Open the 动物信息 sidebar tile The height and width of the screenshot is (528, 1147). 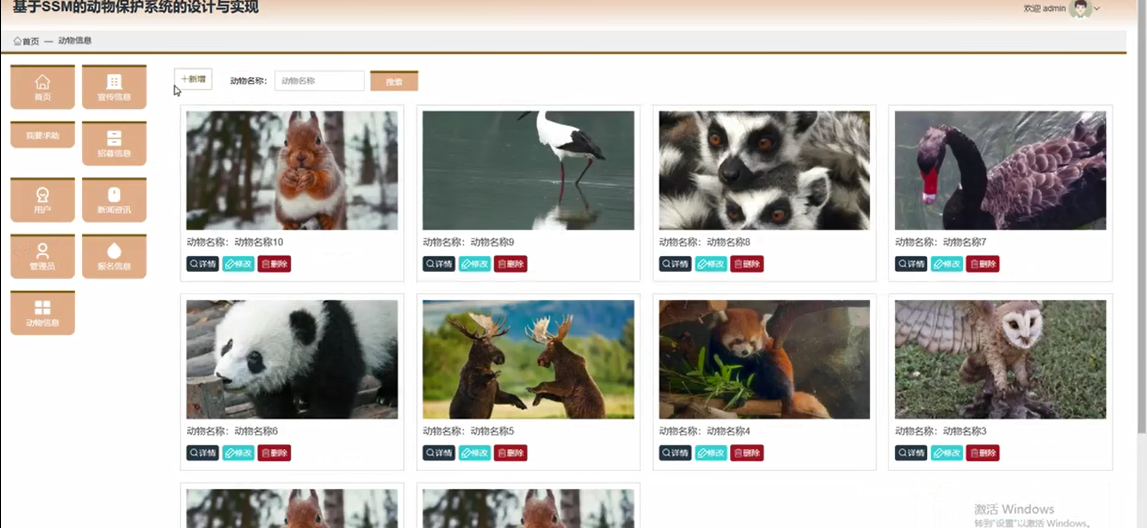pos(42,312)
